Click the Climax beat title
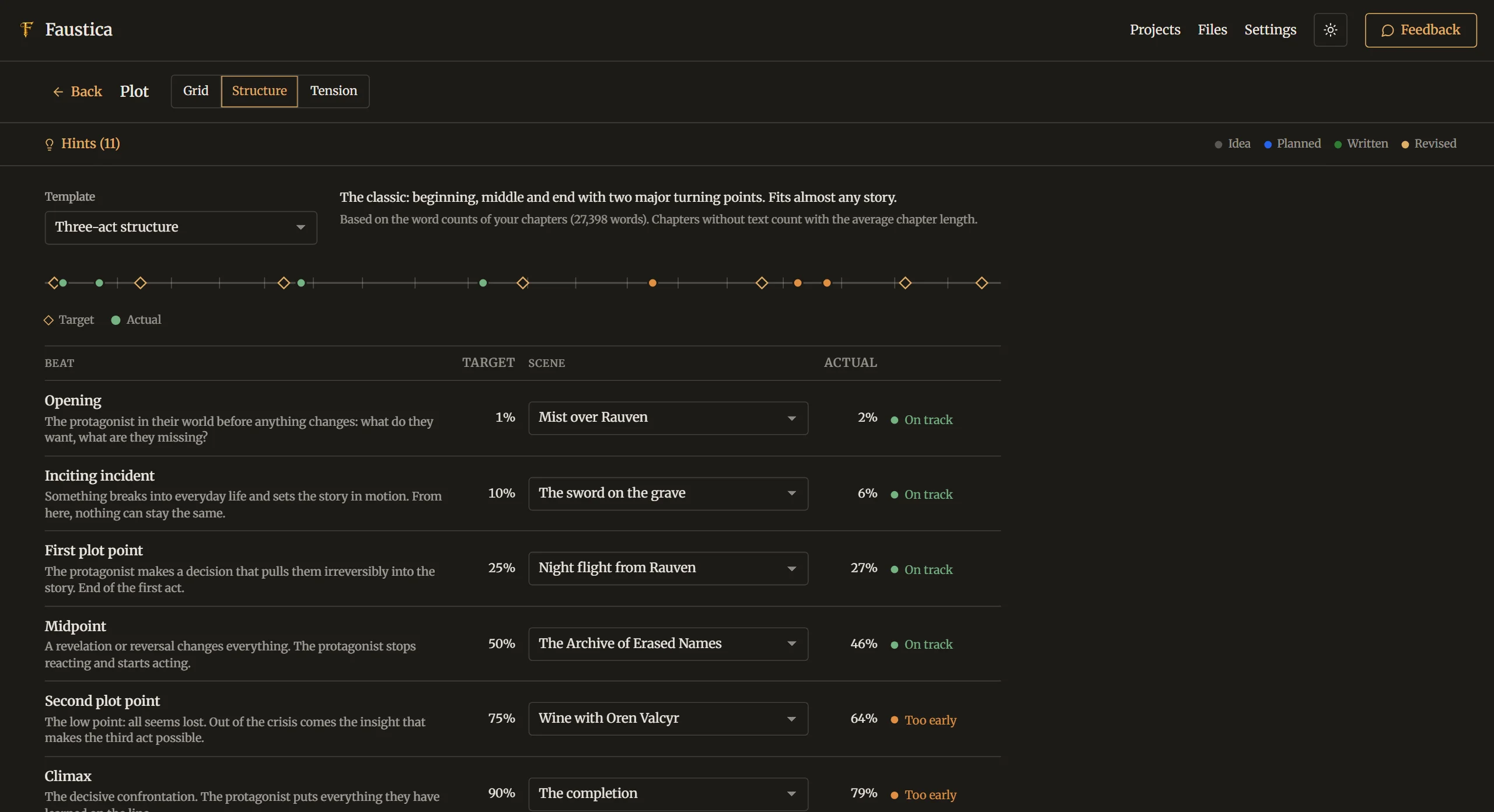The width and height of the screenshot is (1494, 812). click(68, 776)
